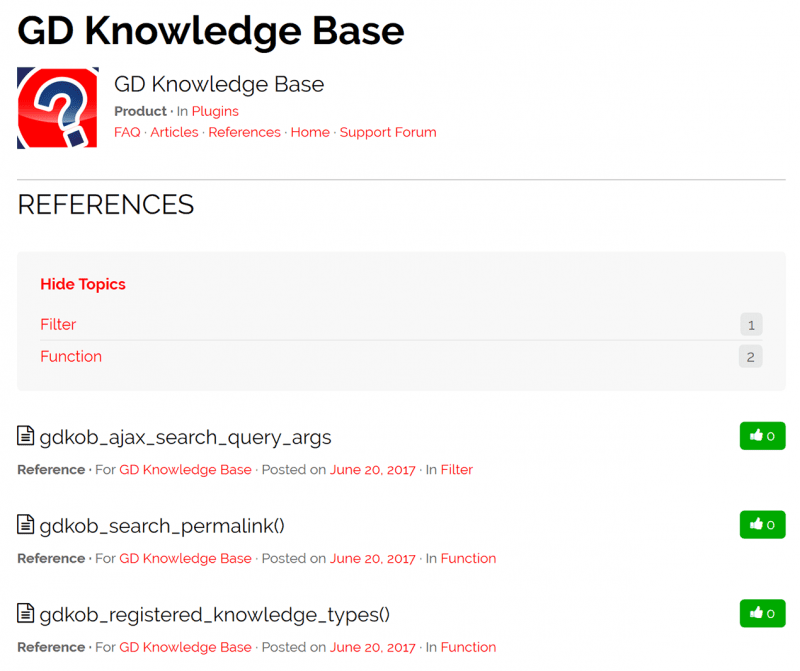Click GD Knowledge Base link under gdkob_search_permalink()

(x=185, y=558)
